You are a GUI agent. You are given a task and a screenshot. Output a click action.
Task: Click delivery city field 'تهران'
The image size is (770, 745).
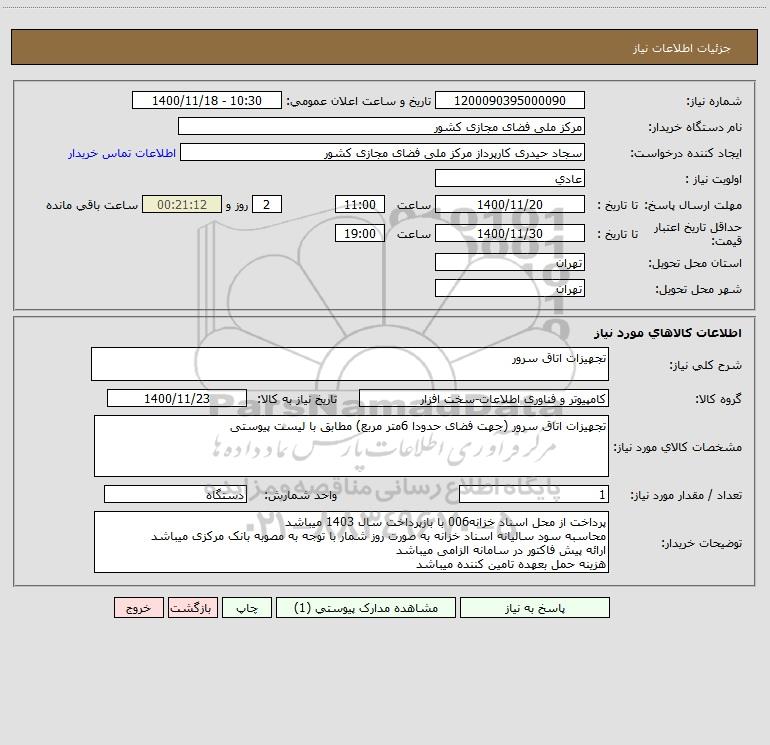coord(510,288)
